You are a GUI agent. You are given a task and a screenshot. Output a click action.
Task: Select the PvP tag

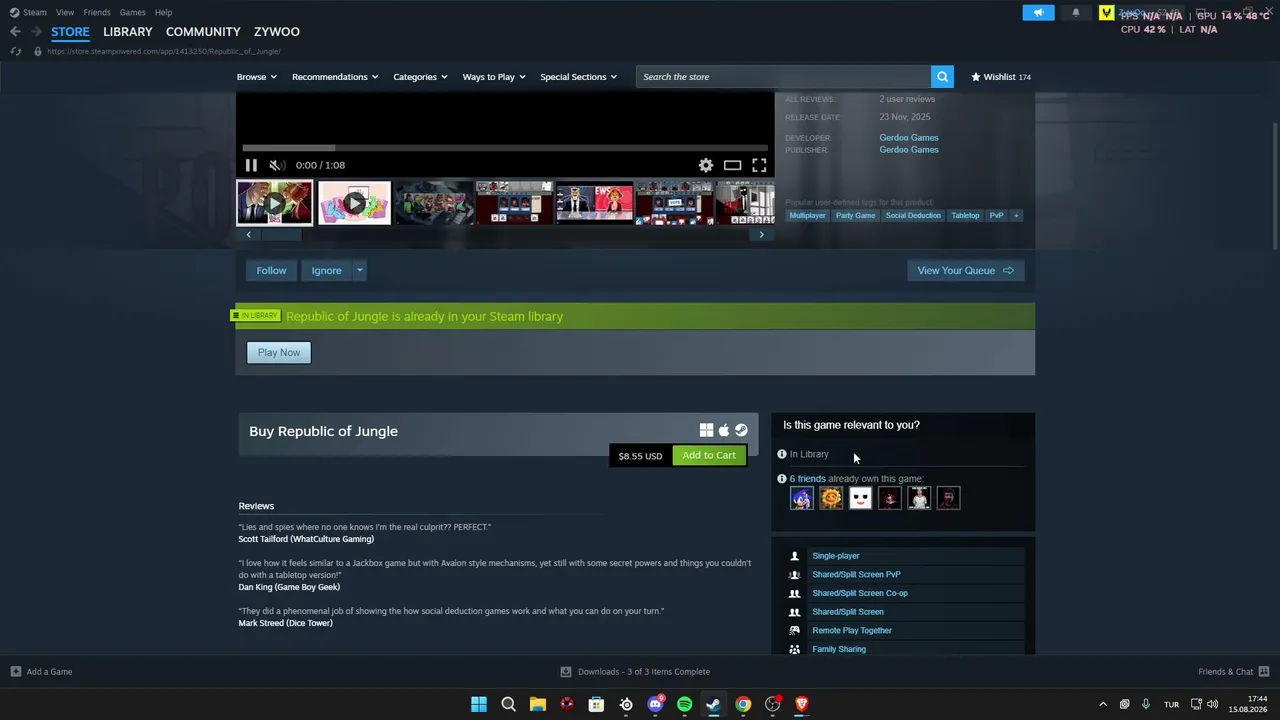996,216
